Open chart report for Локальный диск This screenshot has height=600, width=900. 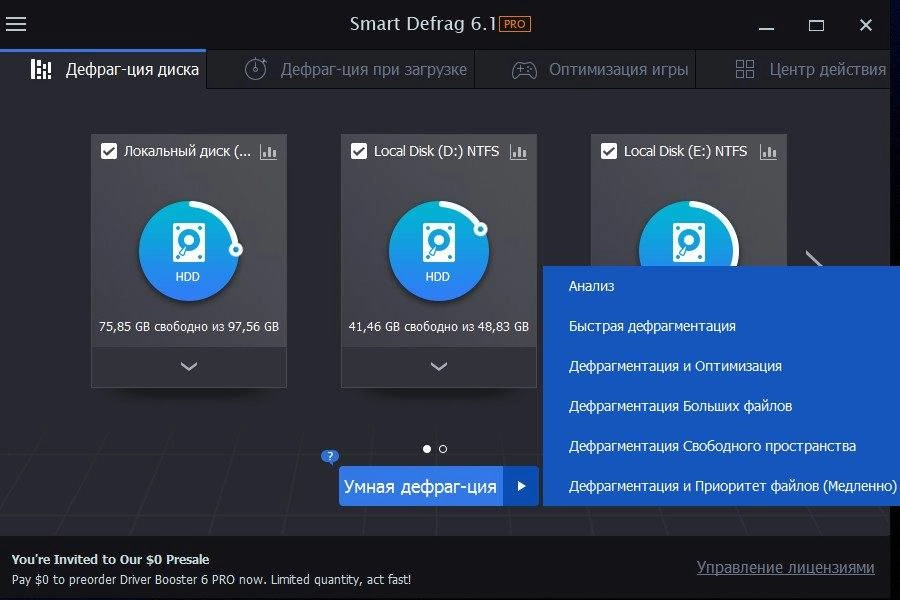[x=269, y=152]
